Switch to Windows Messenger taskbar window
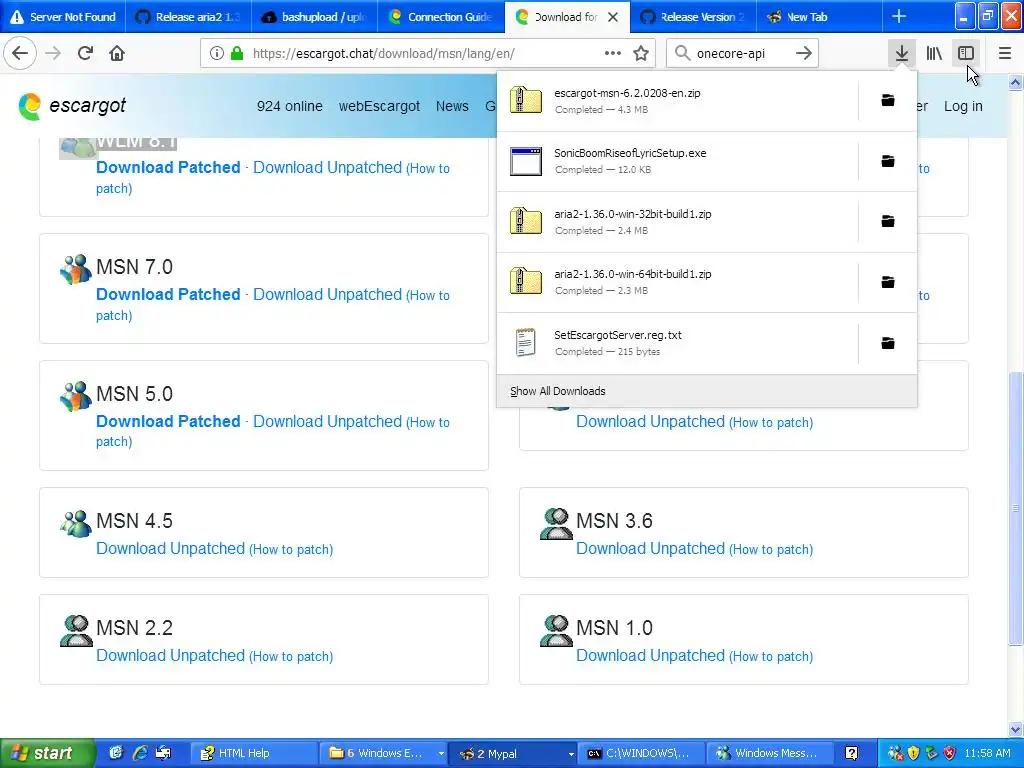This screenshot has height=768, width=1024. (769, 753)
